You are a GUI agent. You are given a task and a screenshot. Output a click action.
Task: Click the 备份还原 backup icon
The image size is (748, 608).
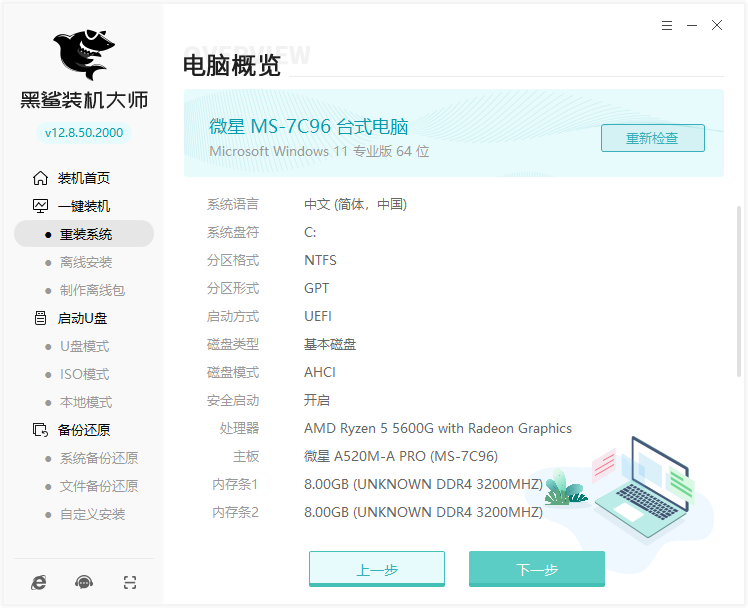[40, 430]
